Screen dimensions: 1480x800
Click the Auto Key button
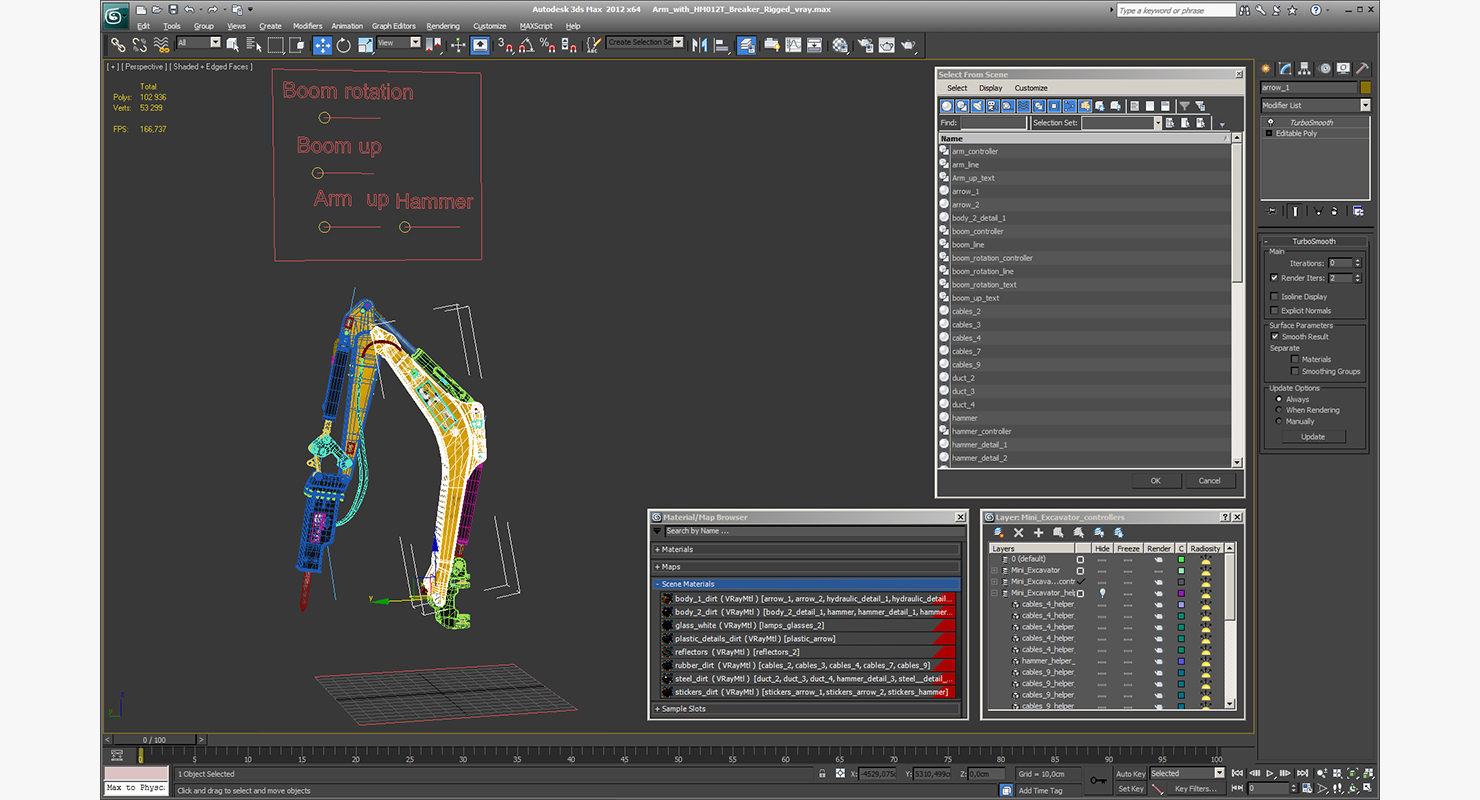coord(1130,773)
